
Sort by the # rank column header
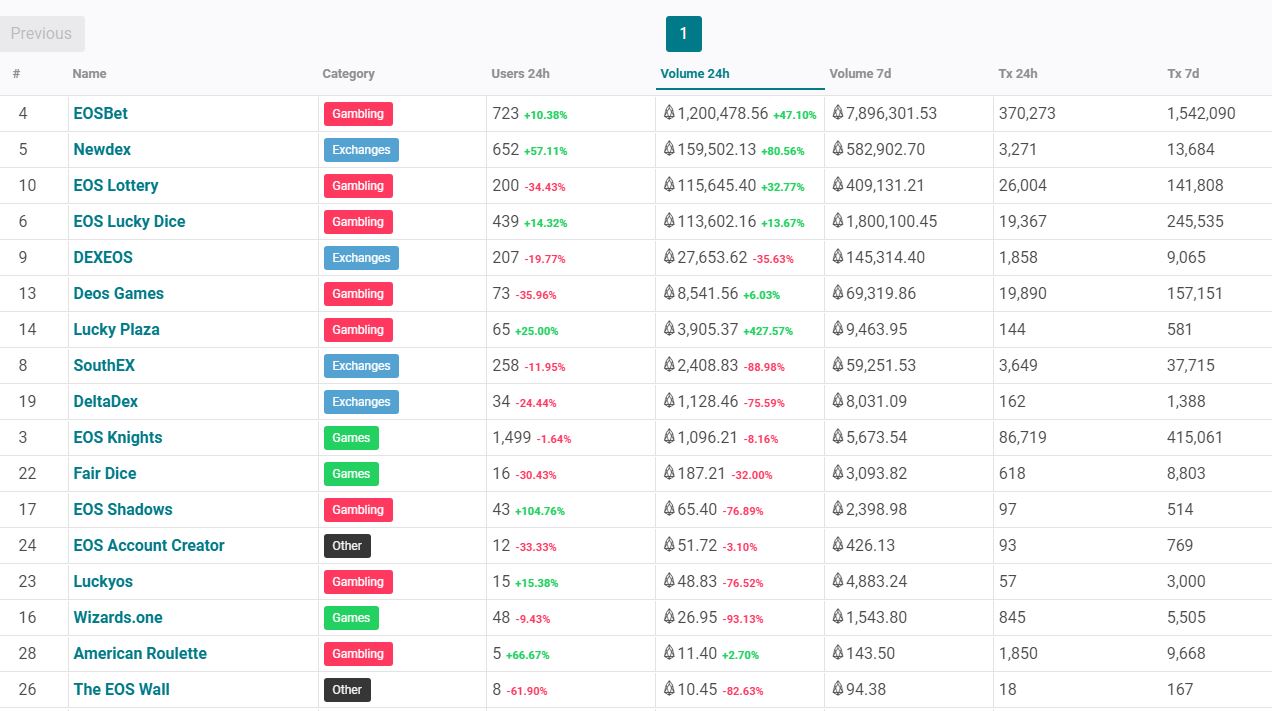pyautogui.click(x=17, y=74)
